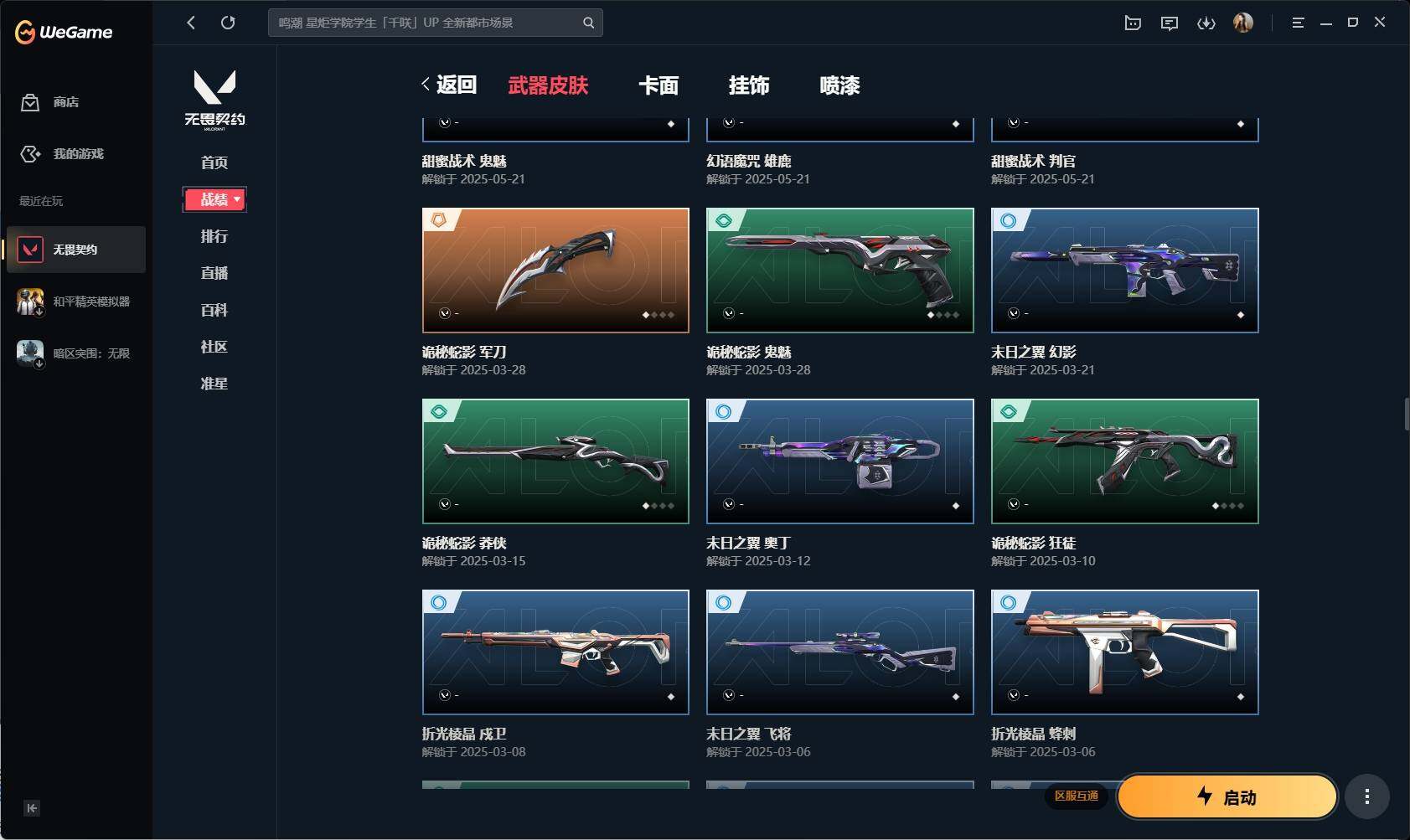Open the three-dot more options button
Screen dimensions: 1410x840
1367,796
